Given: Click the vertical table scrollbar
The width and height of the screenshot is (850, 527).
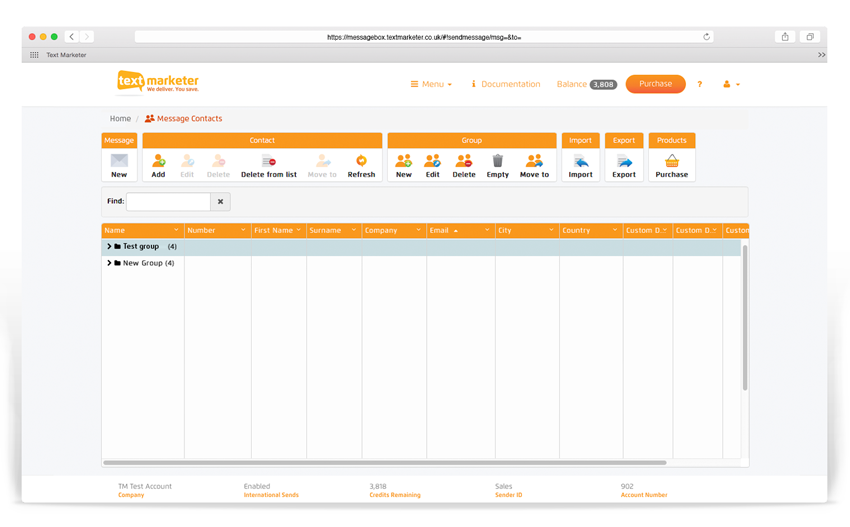Looking at the screenshot, I should (745, 318).
